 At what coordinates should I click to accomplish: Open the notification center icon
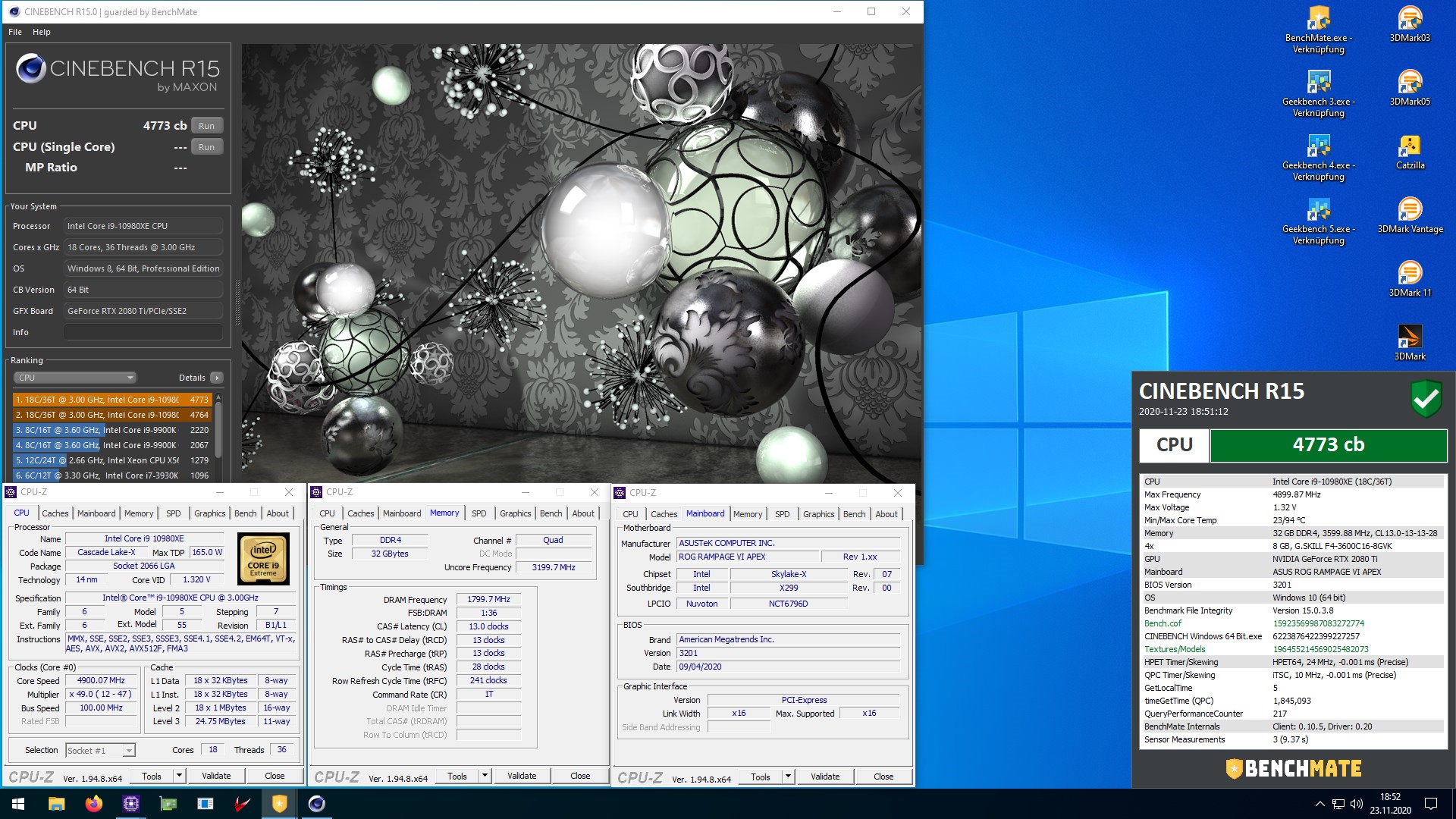coord(1431,804)
